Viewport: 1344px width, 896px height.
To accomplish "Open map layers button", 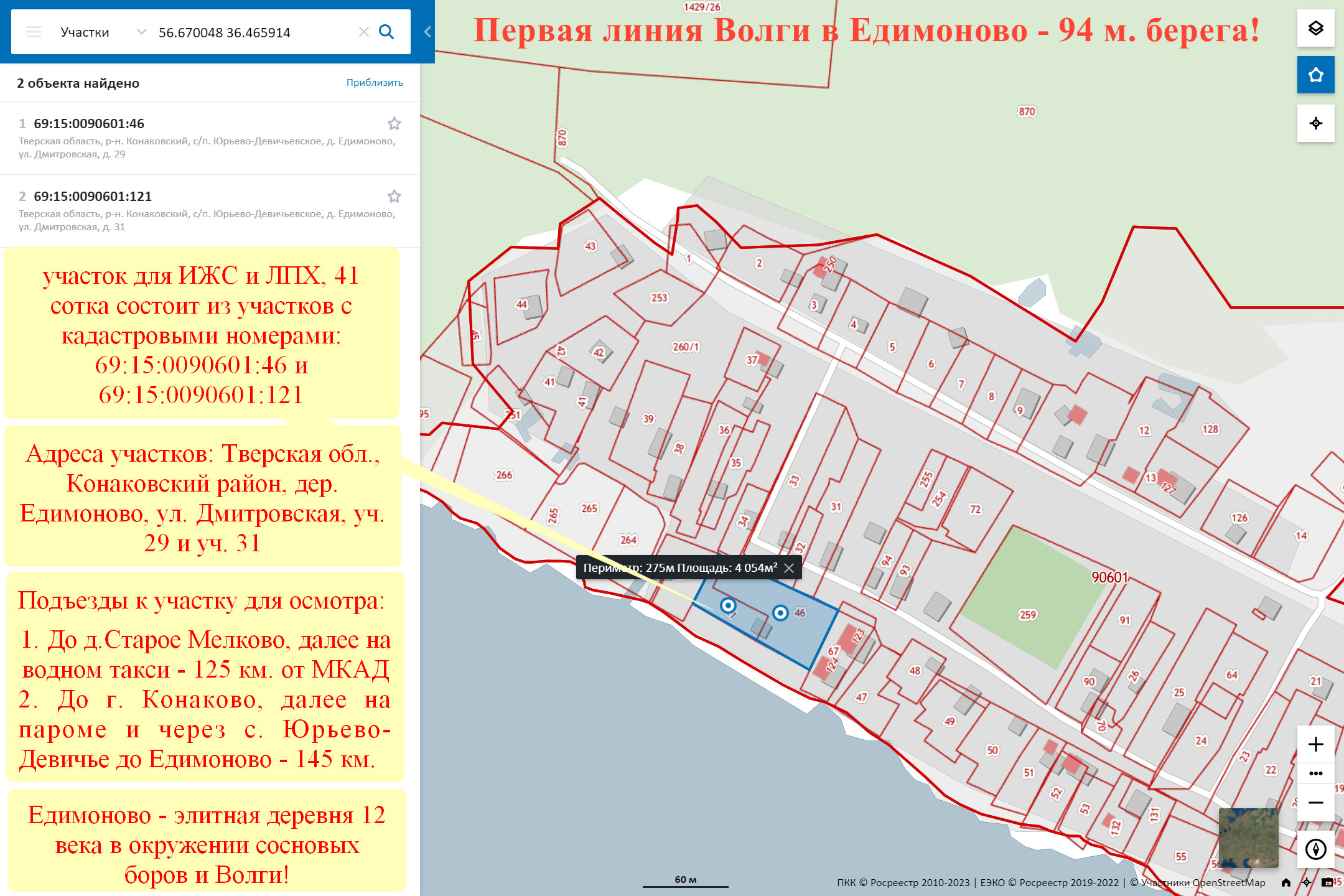I will (1315, 28).
